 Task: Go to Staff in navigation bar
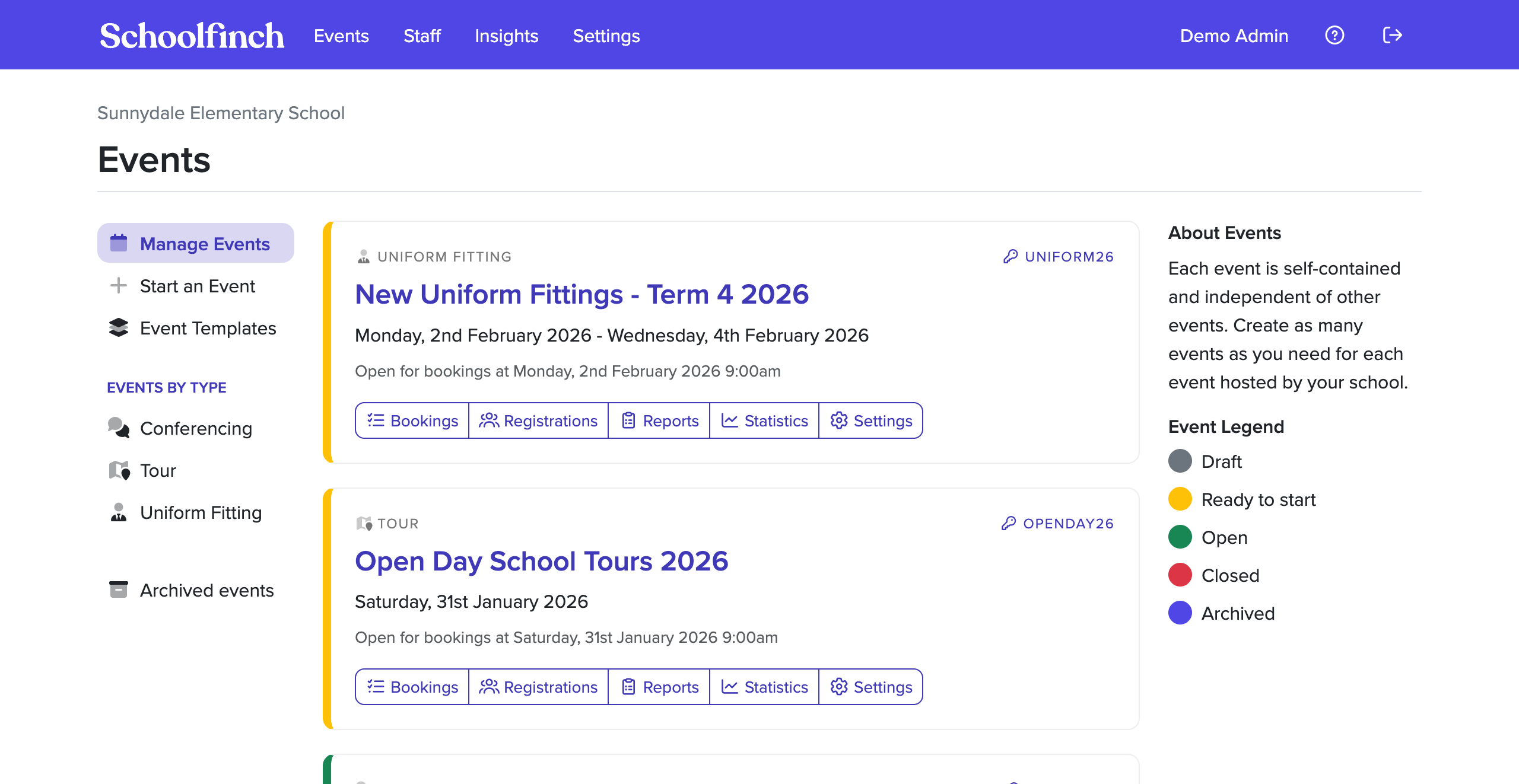pos(422,36)
